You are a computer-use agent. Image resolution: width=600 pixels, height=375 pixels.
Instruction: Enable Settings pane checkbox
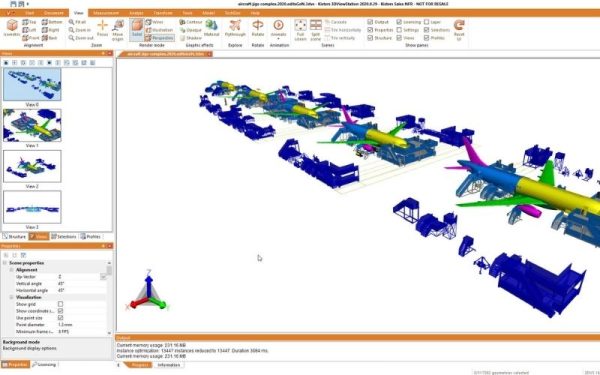[x=399, y=30]
